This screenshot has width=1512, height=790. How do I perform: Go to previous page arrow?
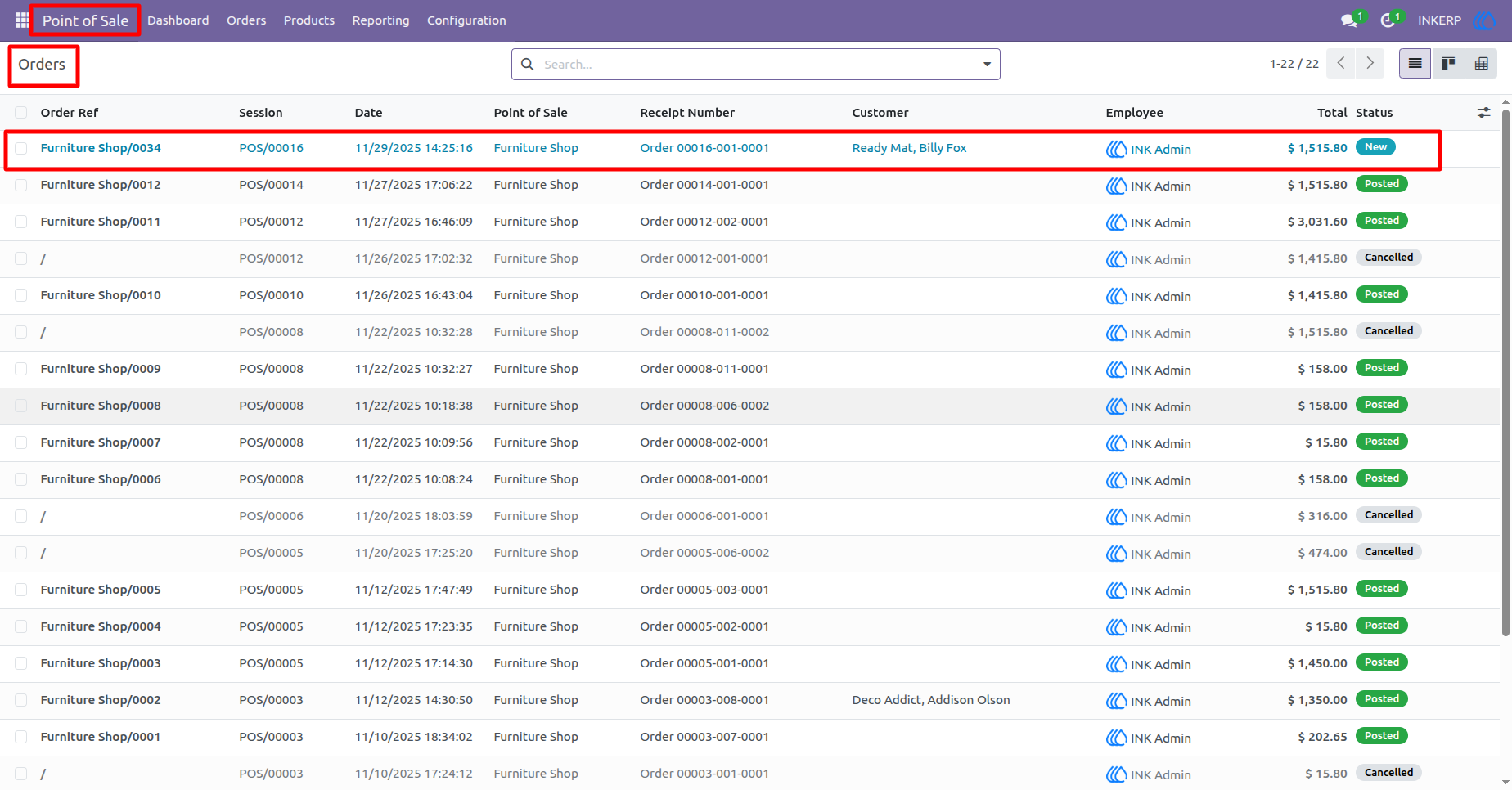(1340, 63)
